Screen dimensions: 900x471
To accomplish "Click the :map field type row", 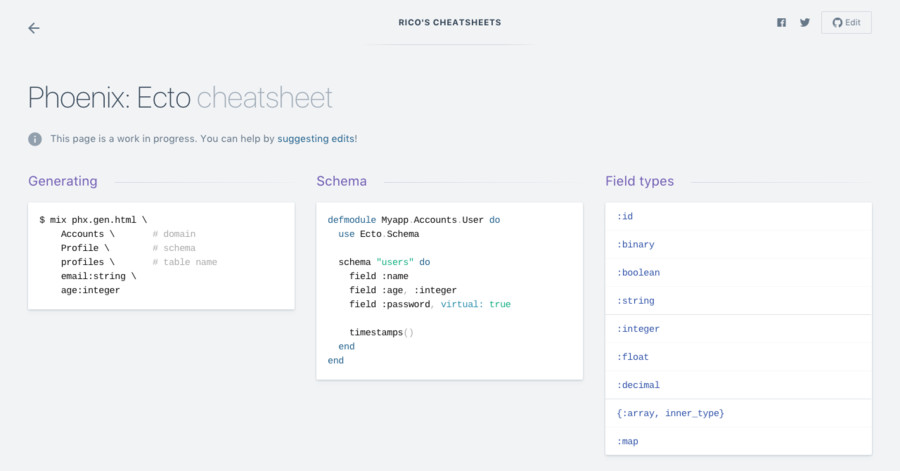I will (x=738, y=441).
